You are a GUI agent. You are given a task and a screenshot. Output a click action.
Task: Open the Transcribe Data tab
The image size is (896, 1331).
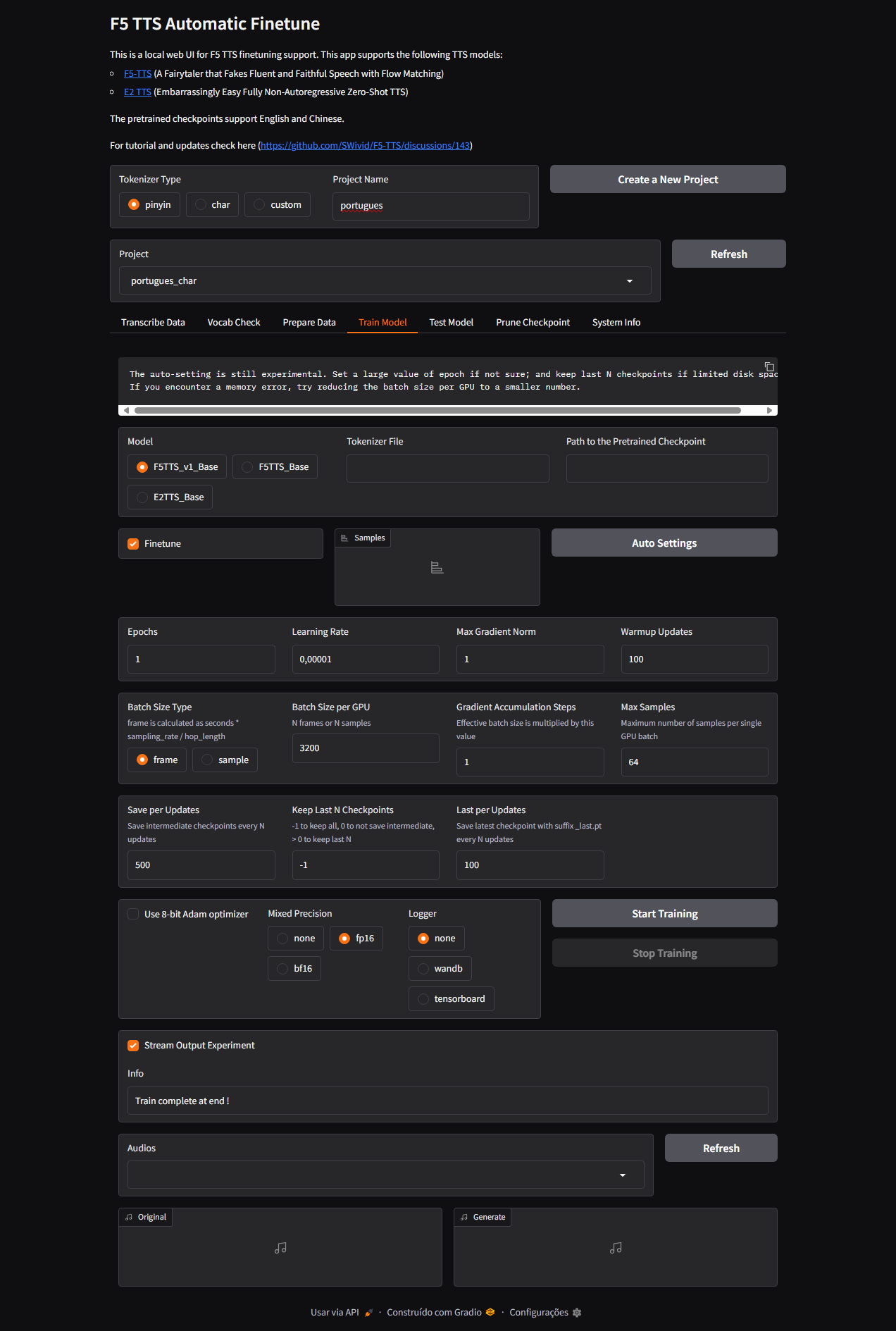[153, 322]
